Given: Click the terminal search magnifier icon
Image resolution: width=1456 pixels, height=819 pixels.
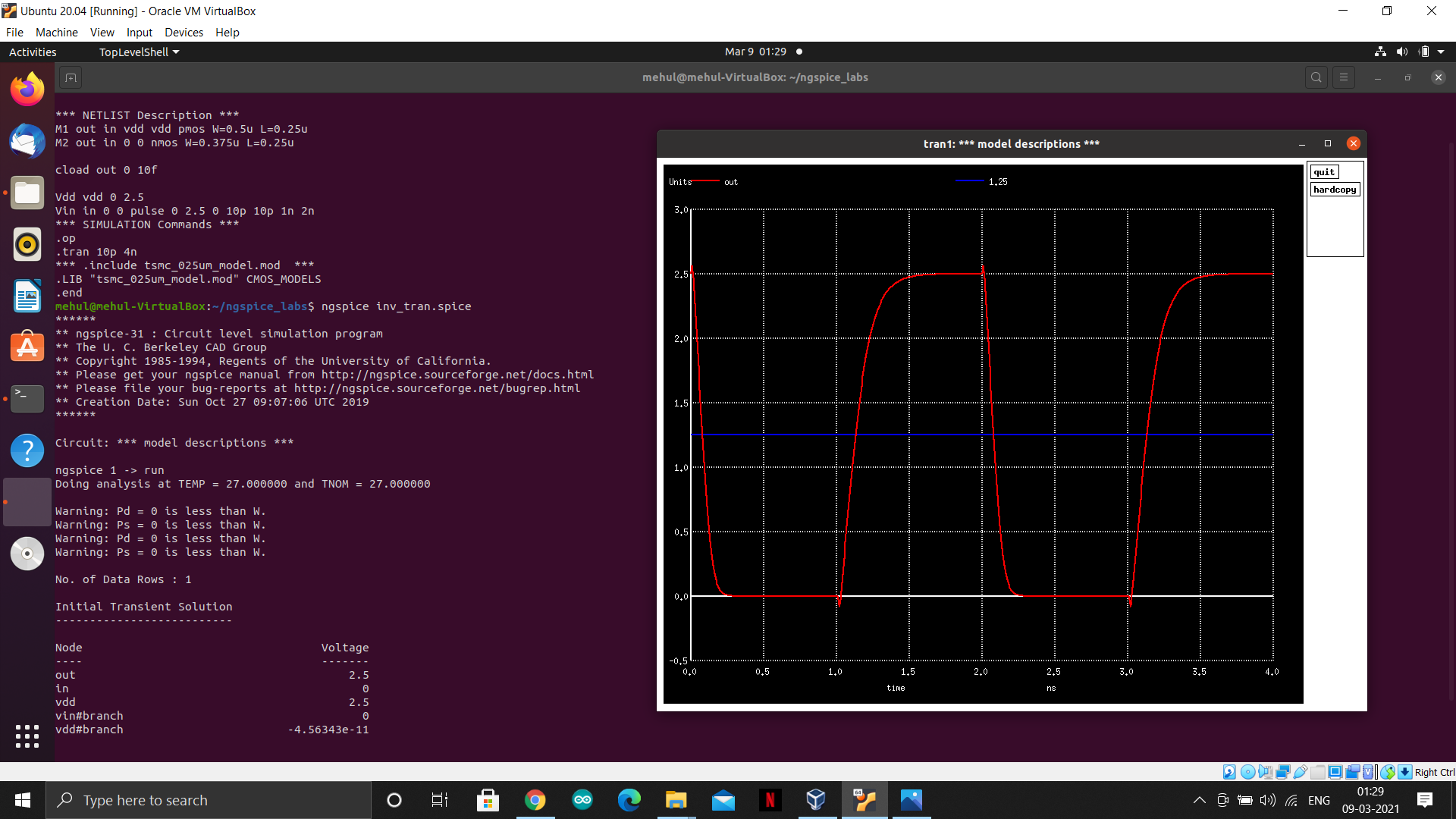Looking at the screenshot, I should click(1316, 77).
